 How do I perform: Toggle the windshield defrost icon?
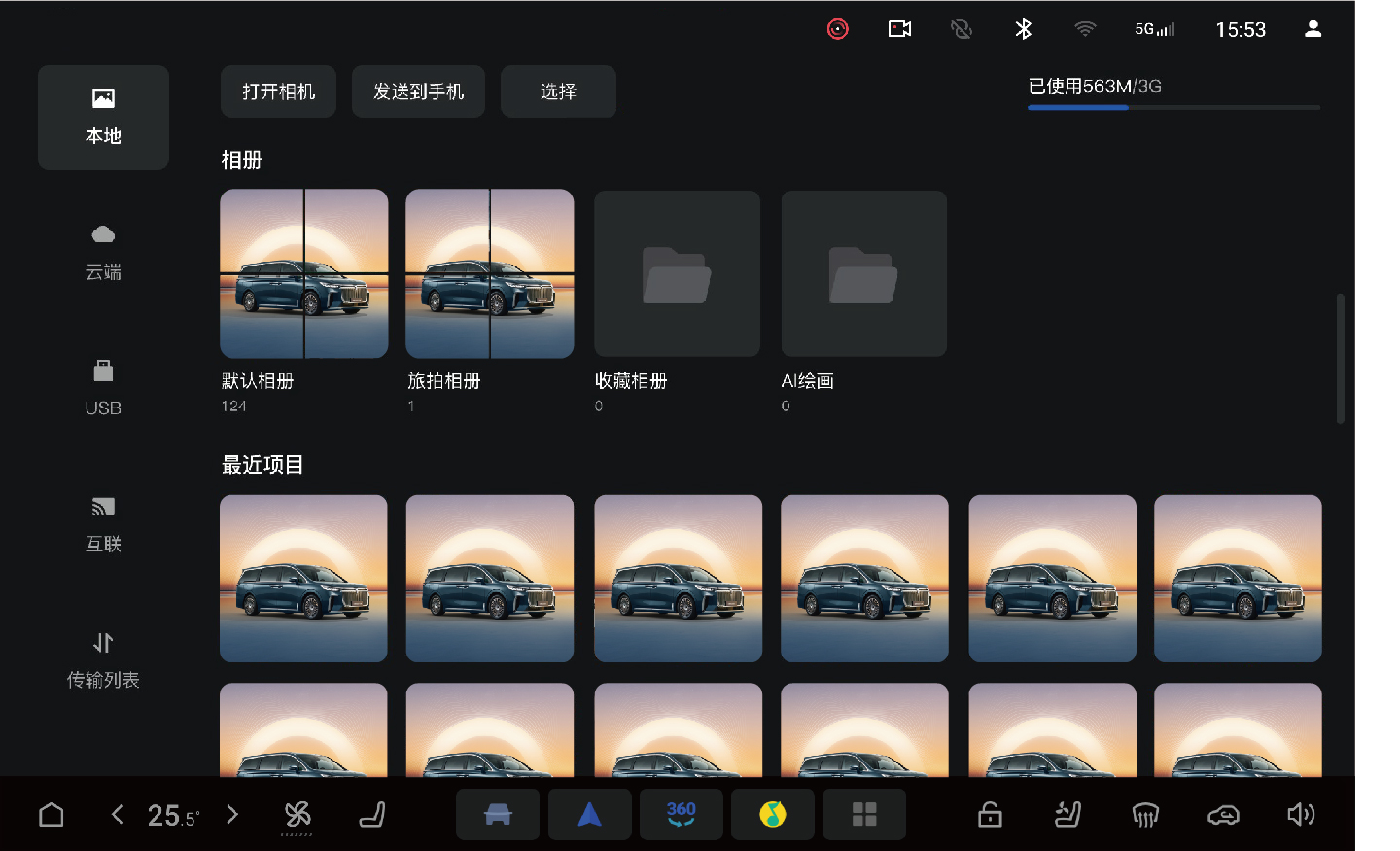(x=1145, y=815)
